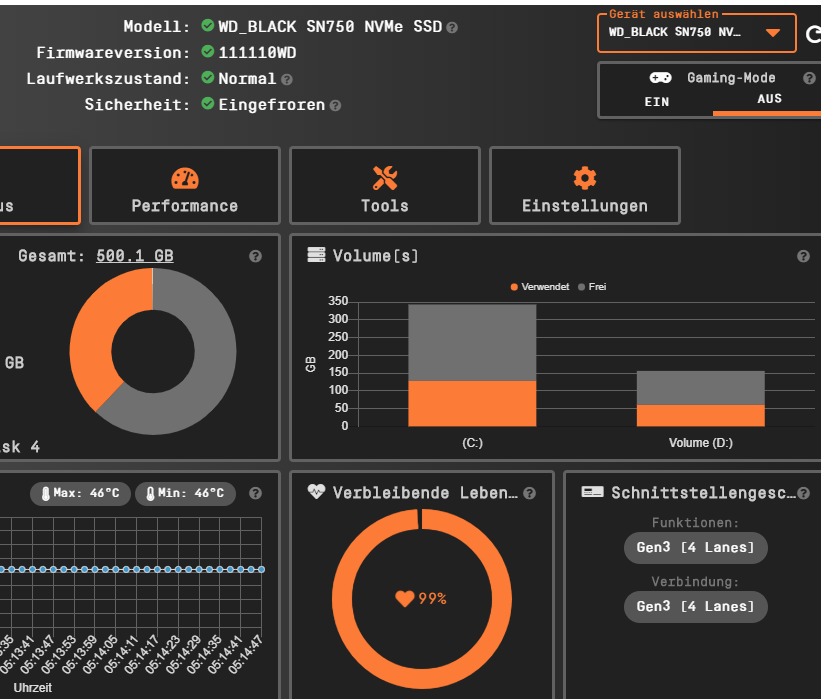Click the Tools wrench icon
Viewport: 821px width, 699px height.
385,178
